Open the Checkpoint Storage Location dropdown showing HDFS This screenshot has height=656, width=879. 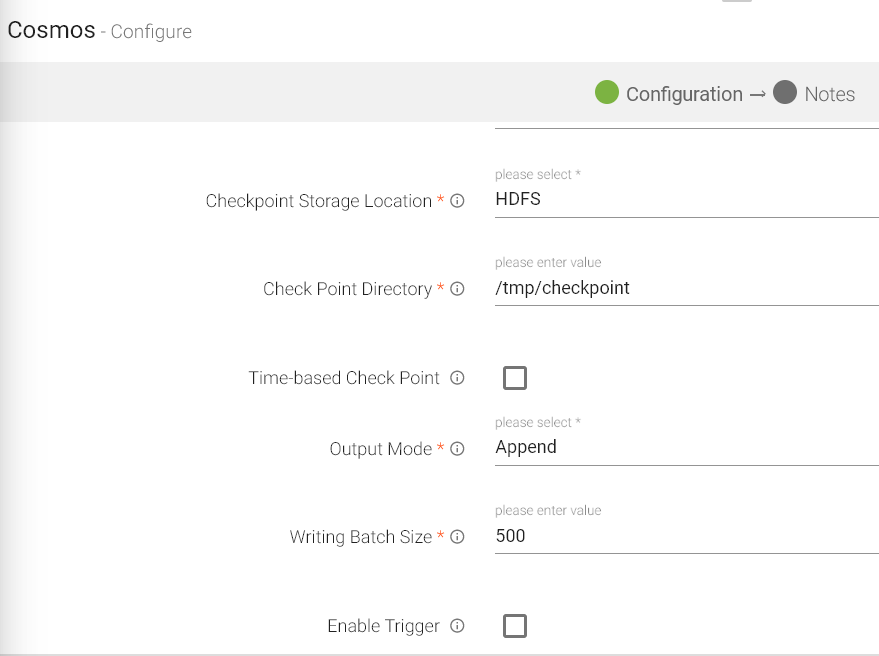[x=685, y=199]
